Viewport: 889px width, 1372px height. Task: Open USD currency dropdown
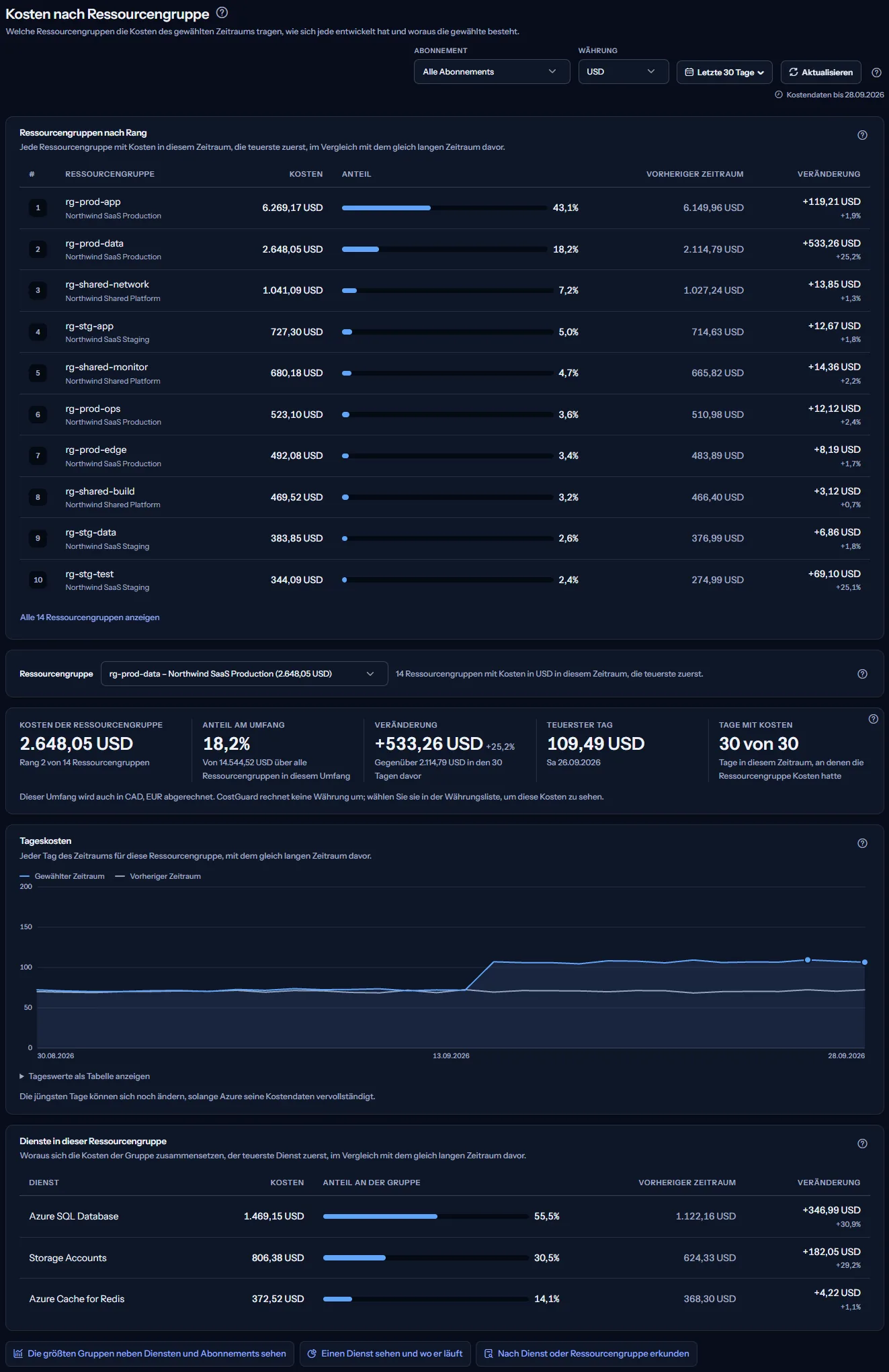pos(624,72)
